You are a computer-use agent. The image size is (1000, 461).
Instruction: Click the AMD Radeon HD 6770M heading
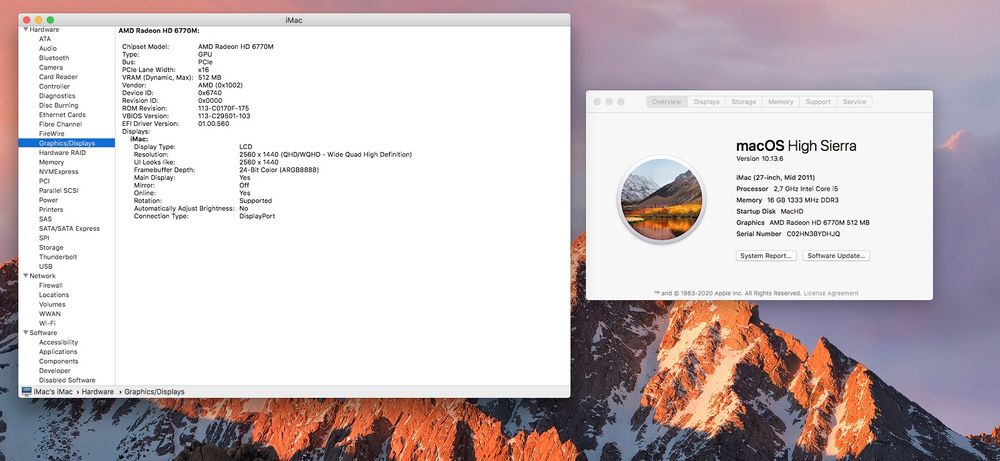pos(159,31)
